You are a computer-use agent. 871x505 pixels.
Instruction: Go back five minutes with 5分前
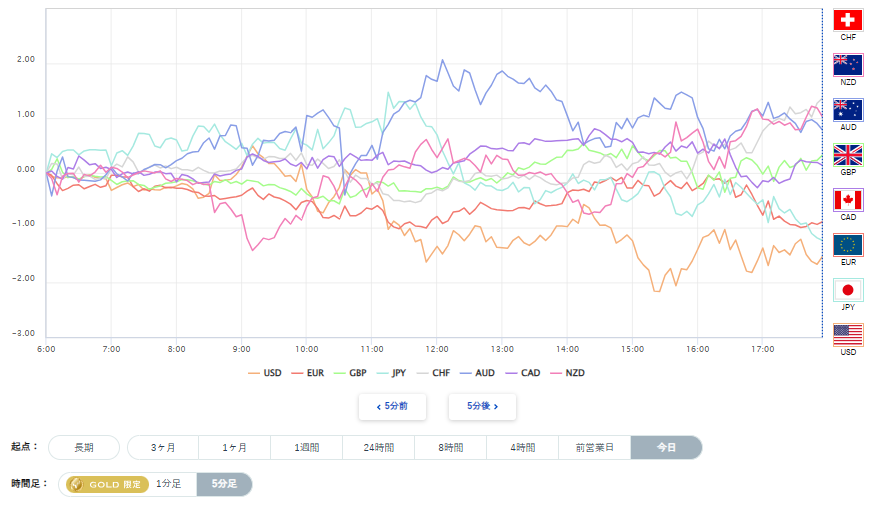click(x=392, y=407)
